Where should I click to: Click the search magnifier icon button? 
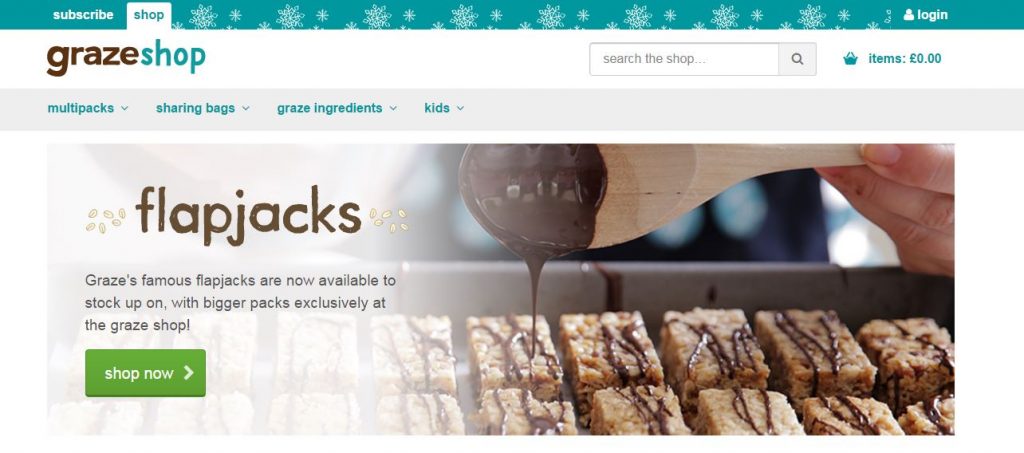[x=797, y=59]
